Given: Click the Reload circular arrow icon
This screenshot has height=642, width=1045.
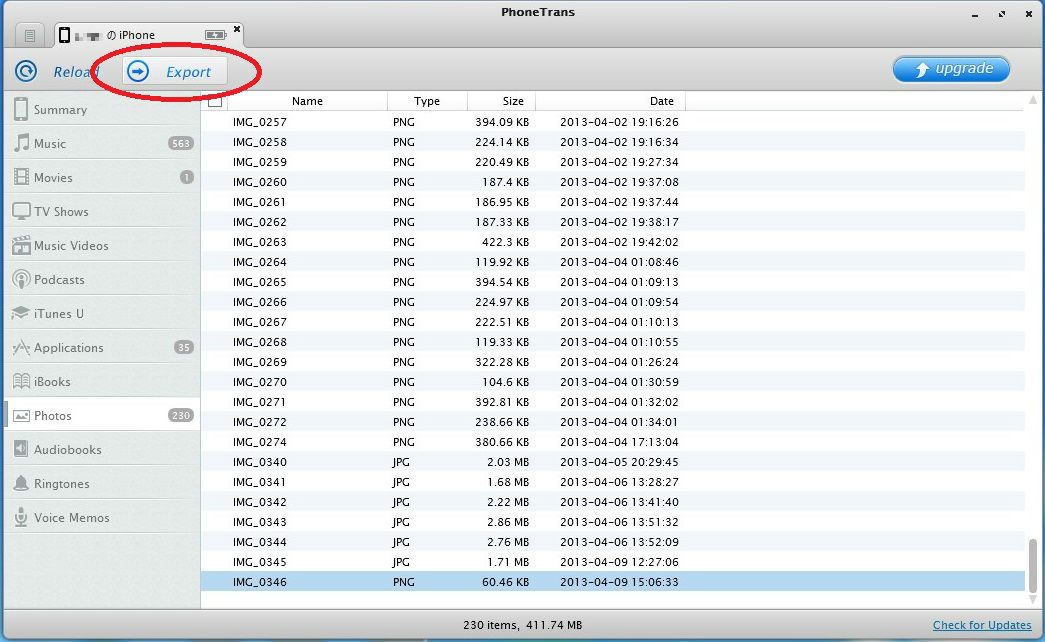Looking at the screenshot, I should (27, 71).
